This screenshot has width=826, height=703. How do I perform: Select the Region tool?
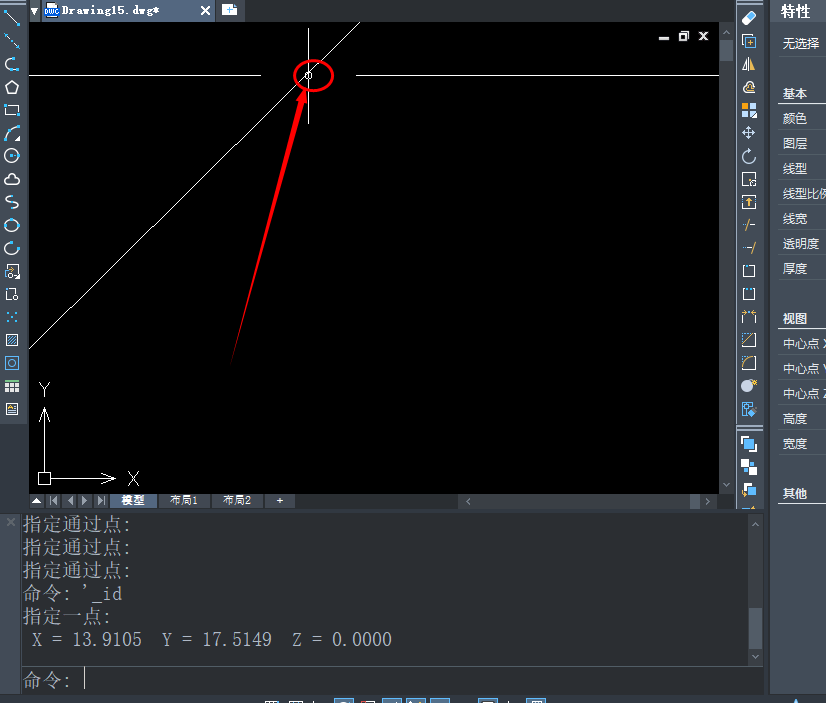[12, 363]
